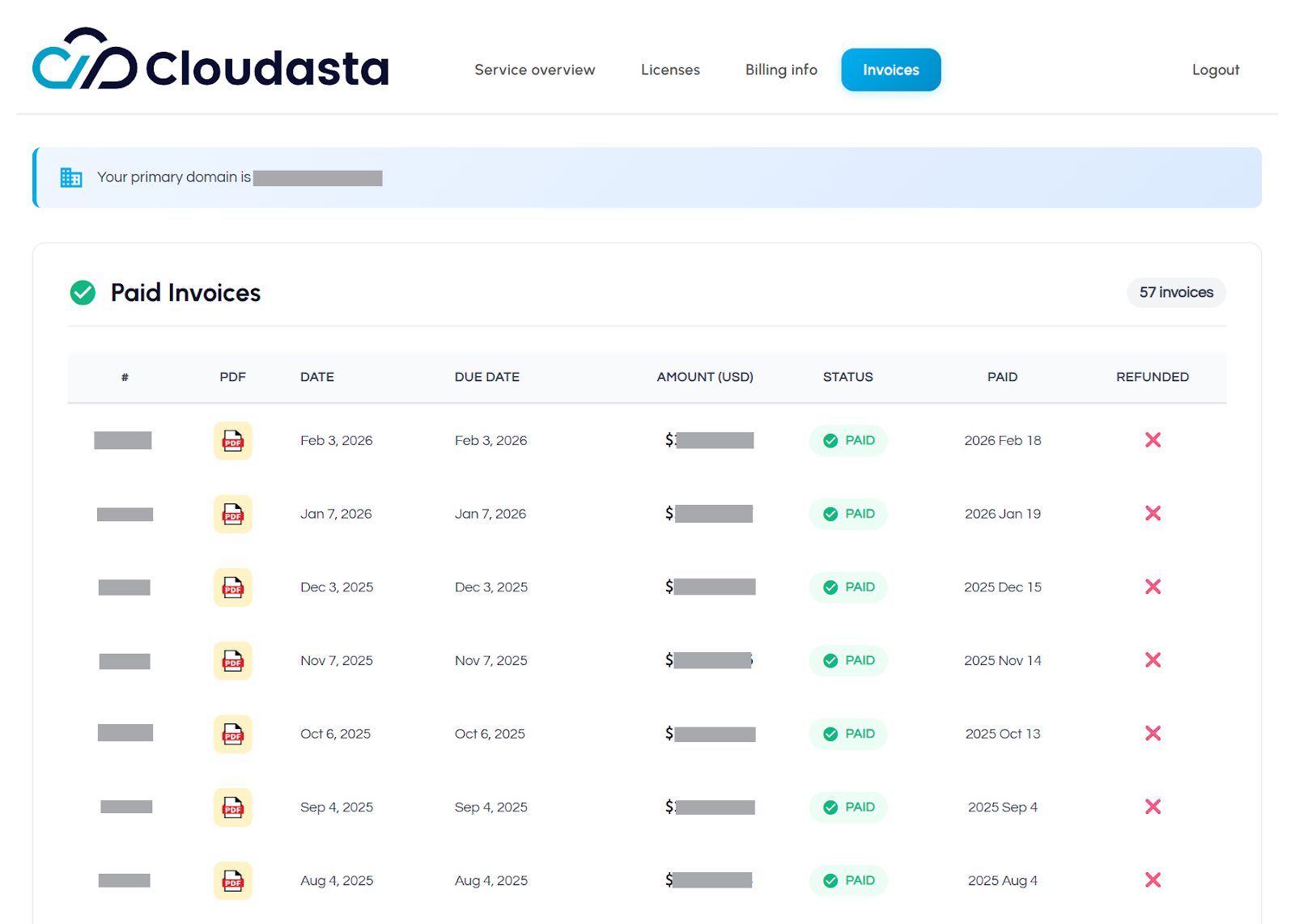1295x924 pixels.
Task: Click PDF icon for Nov 7, 2025 invoice
Action: (232, 661)
